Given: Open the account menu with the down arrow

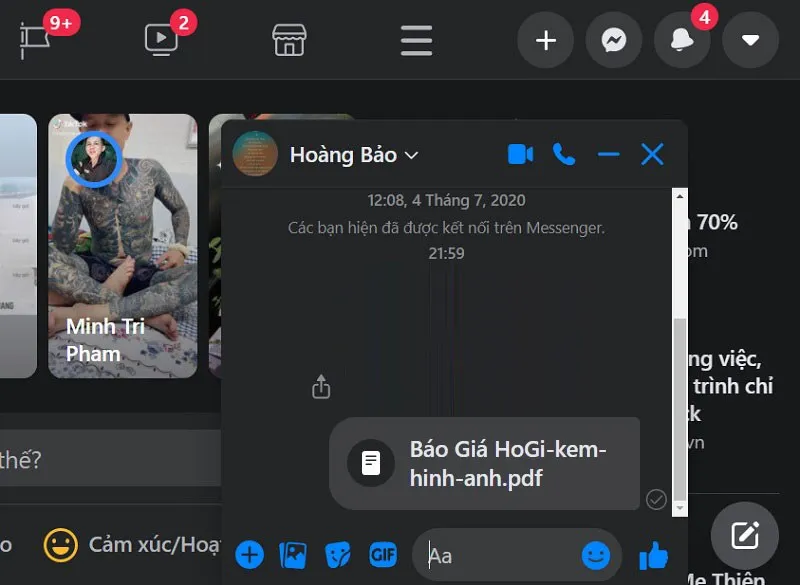Looking at the screenshot, I should coord(749,40).
